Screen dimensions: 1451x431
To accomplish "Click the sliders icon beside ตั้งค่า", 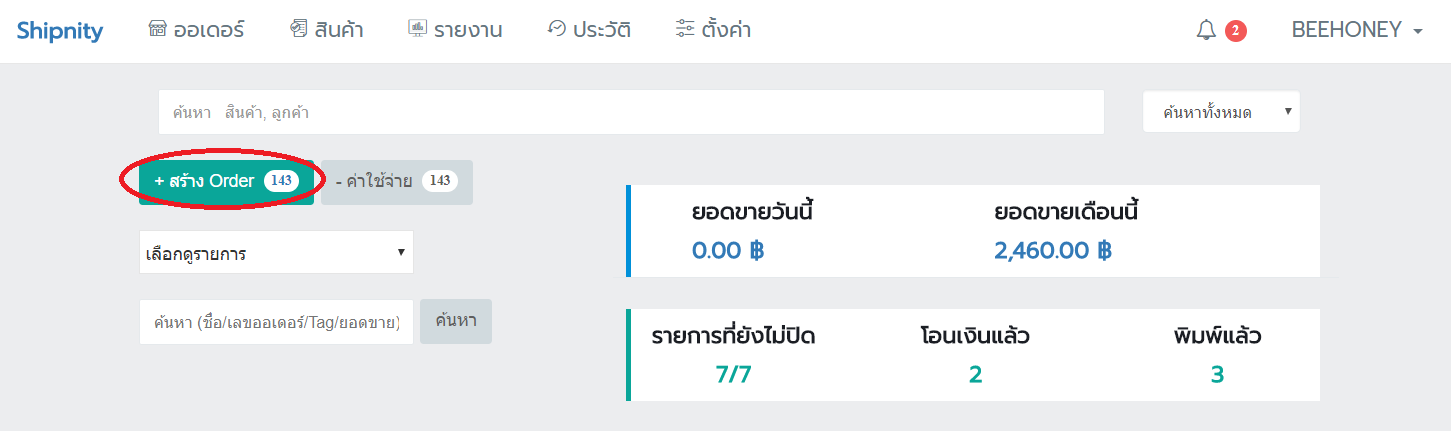I will click(684, 29).
